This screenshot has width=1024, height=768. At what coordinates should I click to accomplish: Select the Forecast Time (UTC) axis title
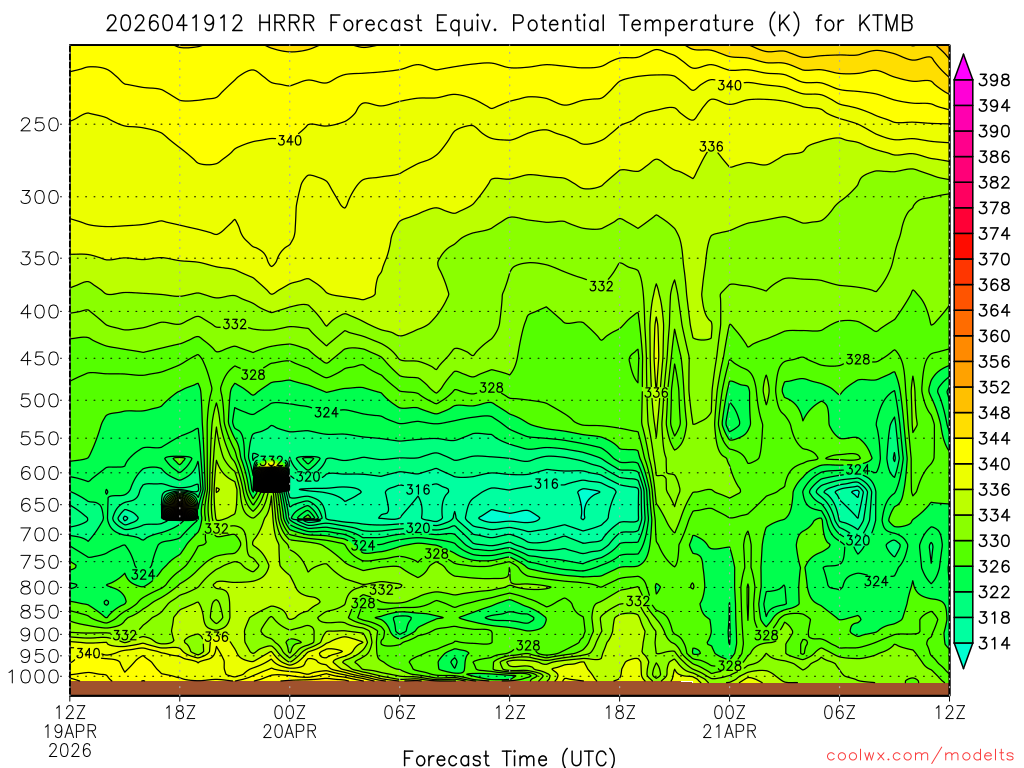pyautogui.click(x=509, y=758)
